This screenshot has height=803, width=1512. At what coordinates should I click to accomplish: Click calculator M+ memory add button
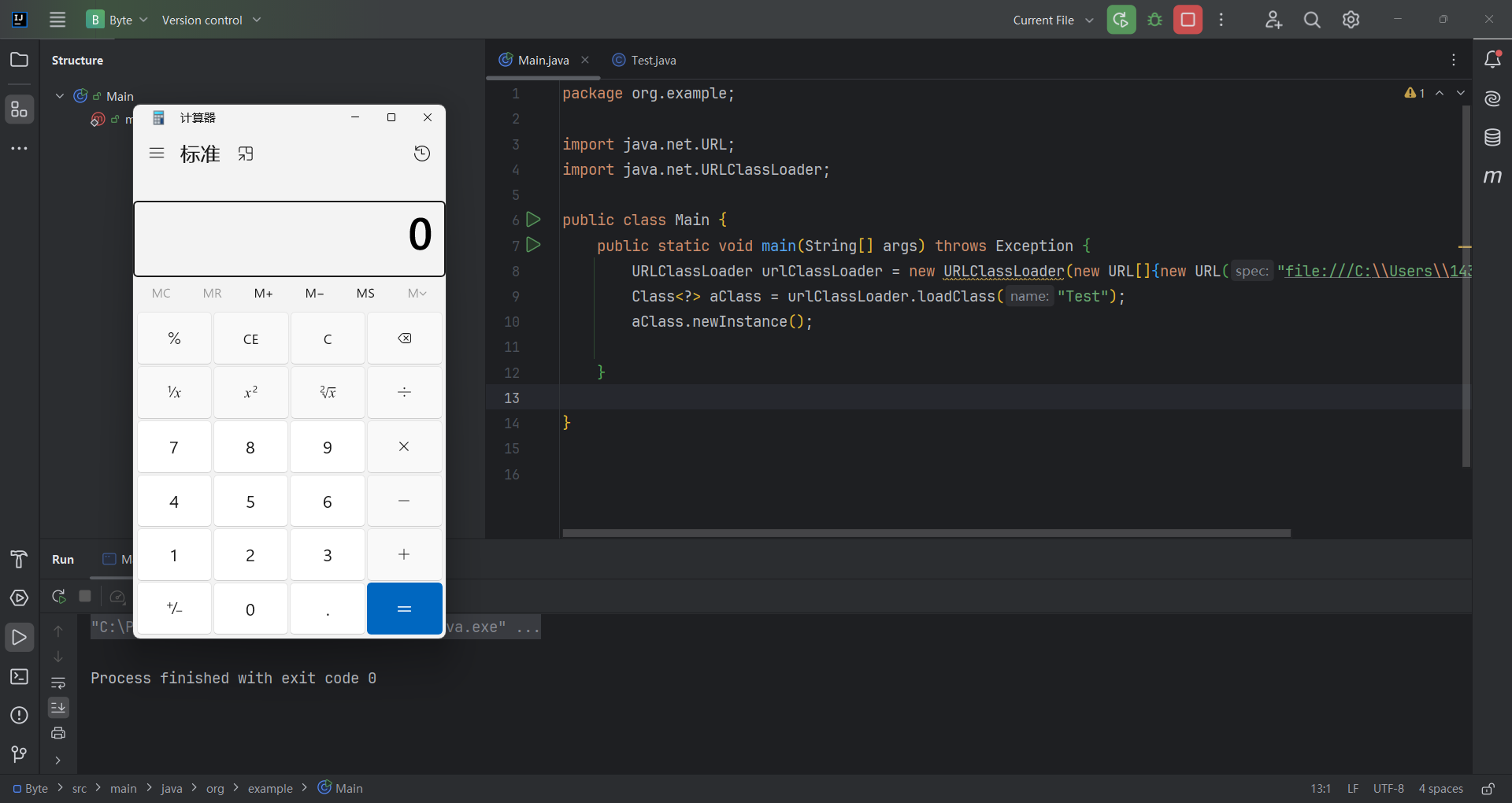(x=264, y=293)
